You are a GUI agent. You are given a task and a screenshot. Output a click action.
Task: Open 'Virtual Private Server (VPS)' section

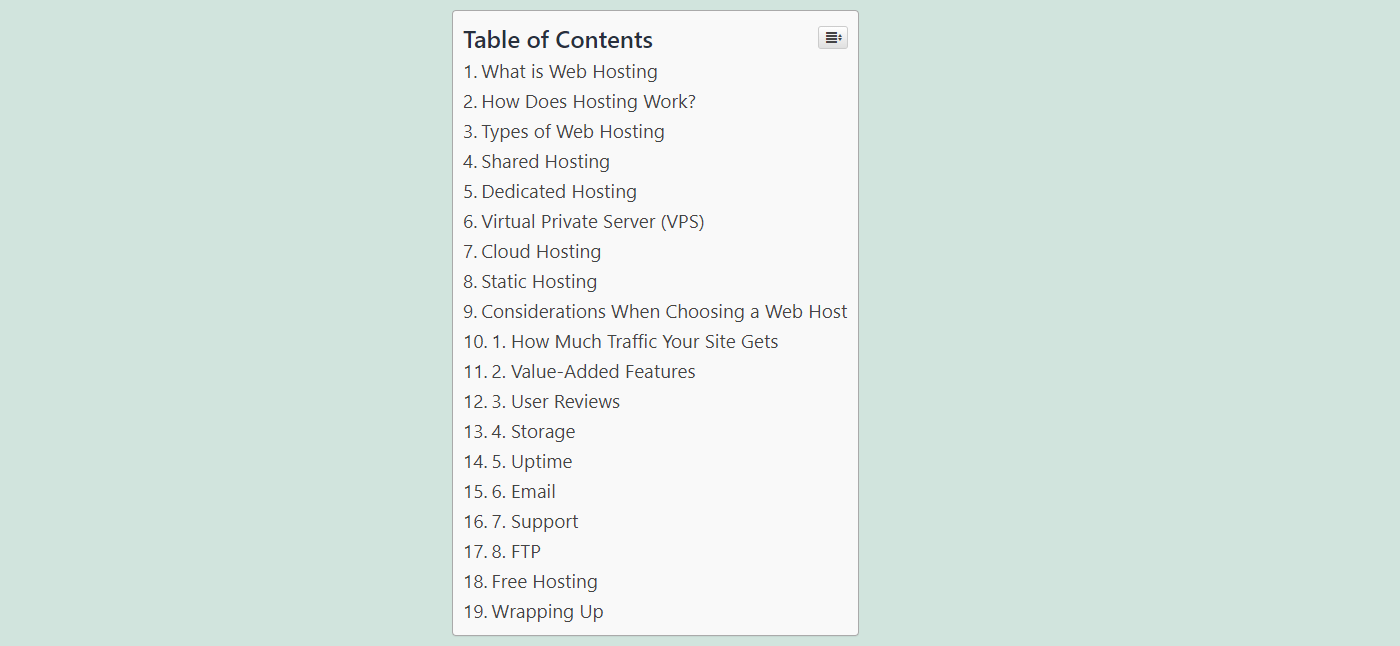click(x=593, y=221)
